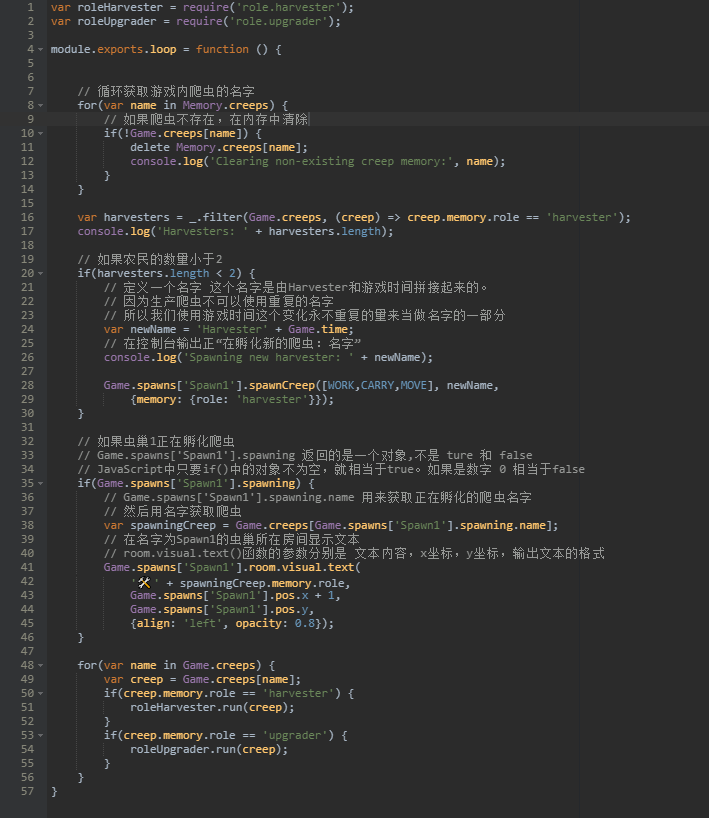Click the 'left' align value on line 45
Image resolution: width=709 pixels, height=818 pixels.
(202, 623)
